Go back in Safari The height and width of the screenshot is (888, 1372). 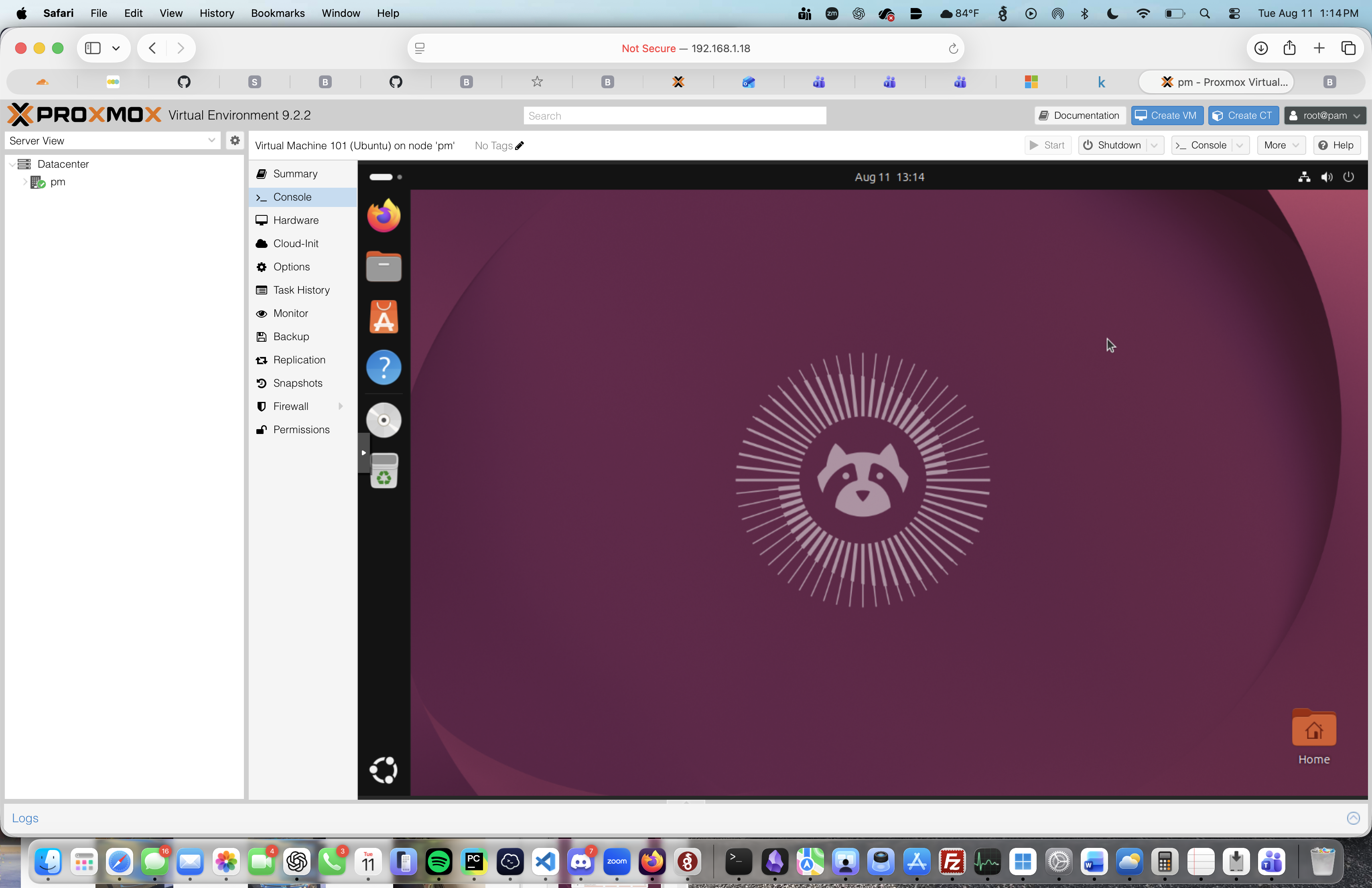click(x=152, y=49)
